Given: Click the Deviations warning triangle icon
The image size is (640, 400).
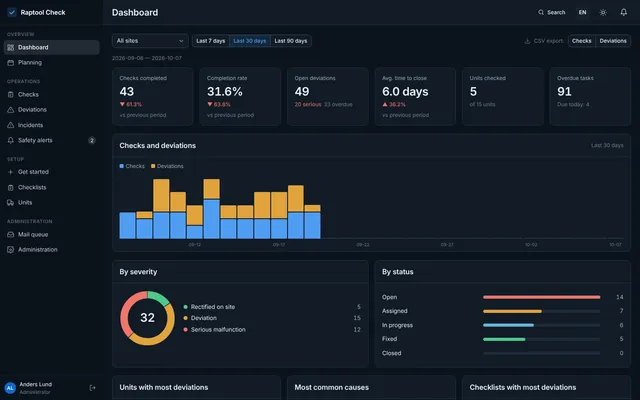Looking at the screenshot, I should (x=11, y=110).
